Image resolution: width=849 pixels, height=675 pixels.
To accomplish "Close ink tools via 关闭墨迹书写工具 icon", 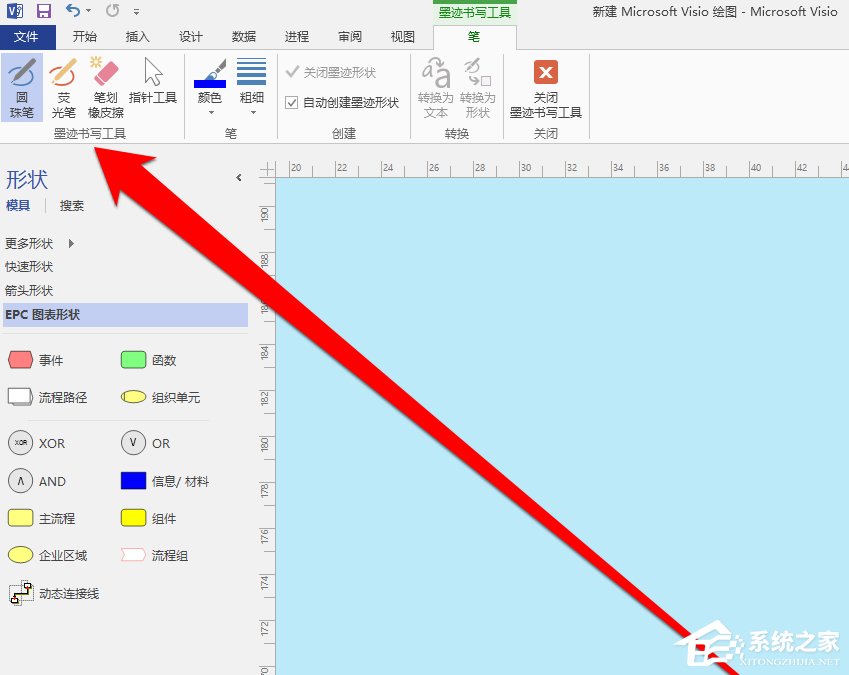I will (545, 85).
